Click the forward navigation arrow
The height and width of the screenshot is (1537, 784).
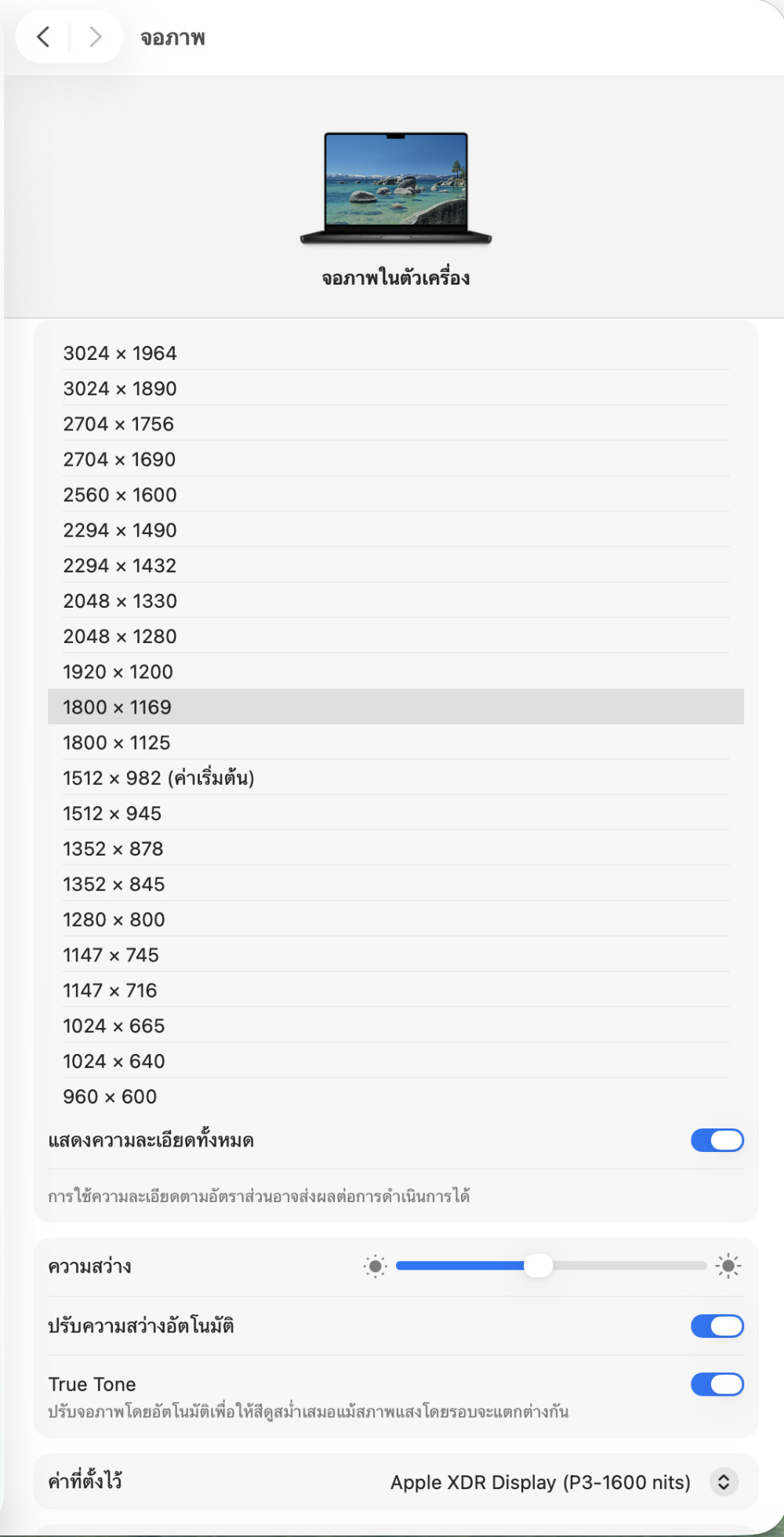pos(95,36)
